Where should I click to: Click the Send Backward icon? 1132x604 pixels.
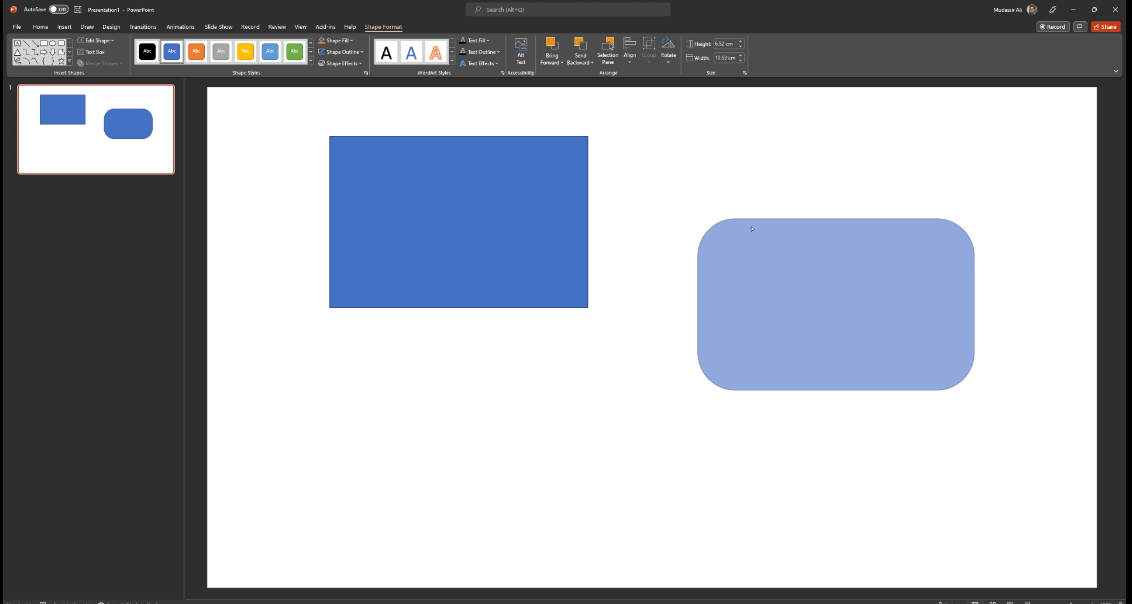[580, 43]
